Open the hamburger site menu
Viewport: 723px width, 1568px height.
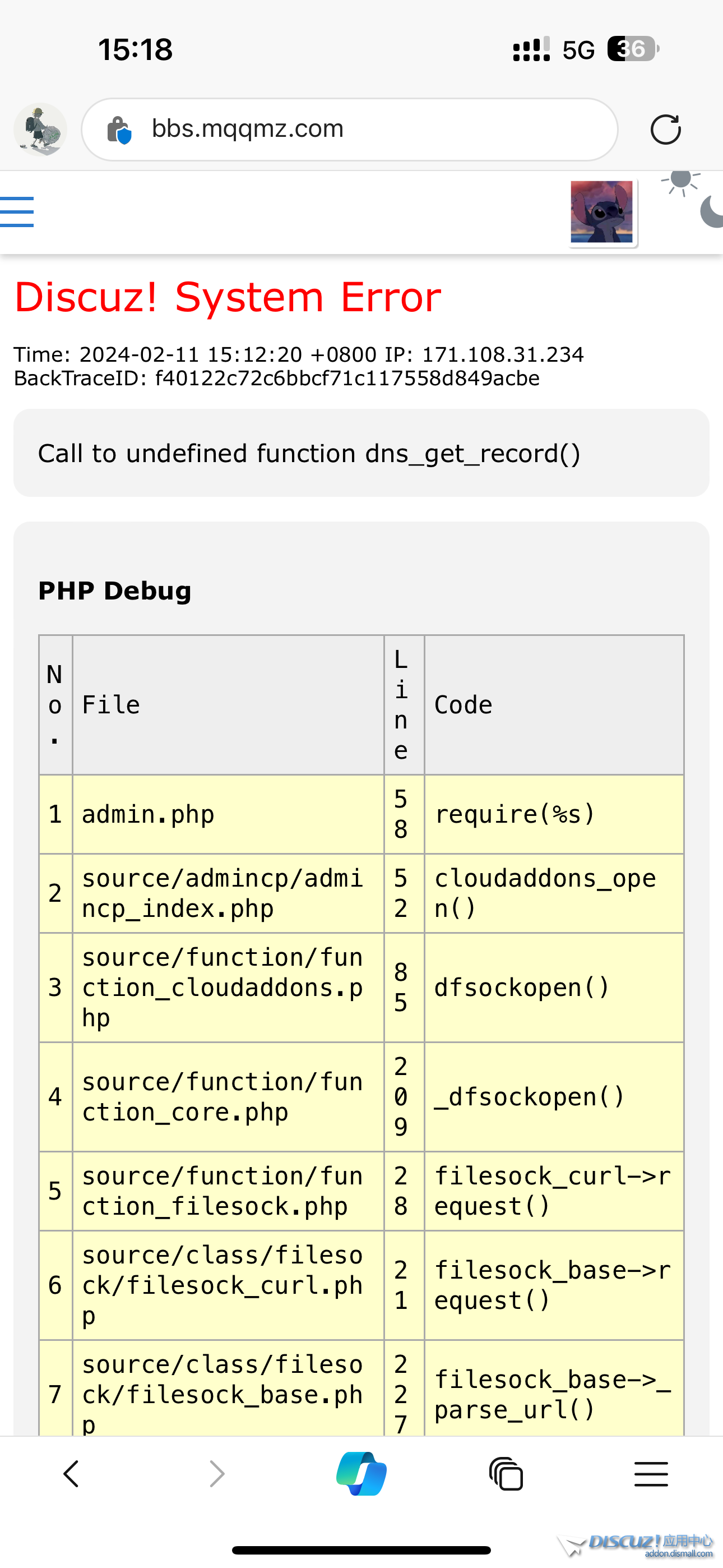(x=17, y=212)
